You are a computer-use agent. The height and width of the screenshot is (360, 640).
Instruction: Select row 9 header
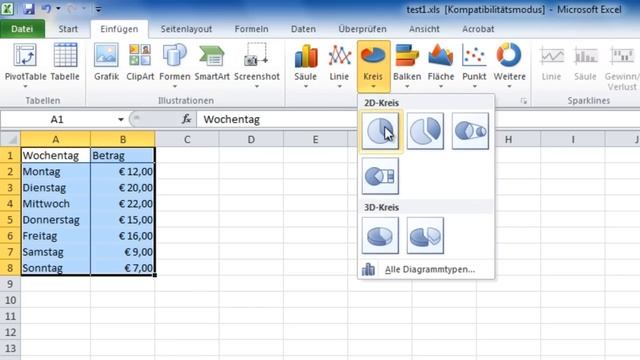click(x=10, y=284)
